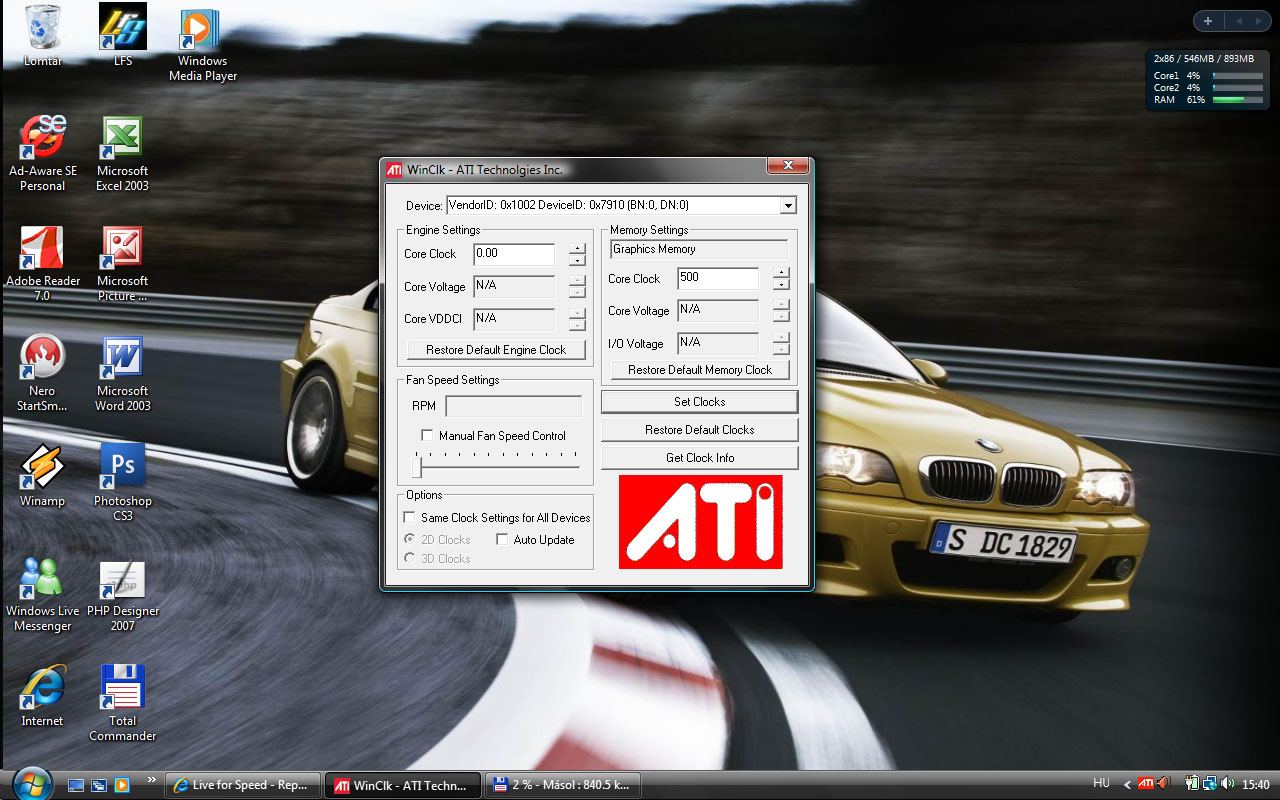Click the plus button on the sidebar gadget bar
Viewport: 1280px width, 800px height.
tap(1208, 21)
